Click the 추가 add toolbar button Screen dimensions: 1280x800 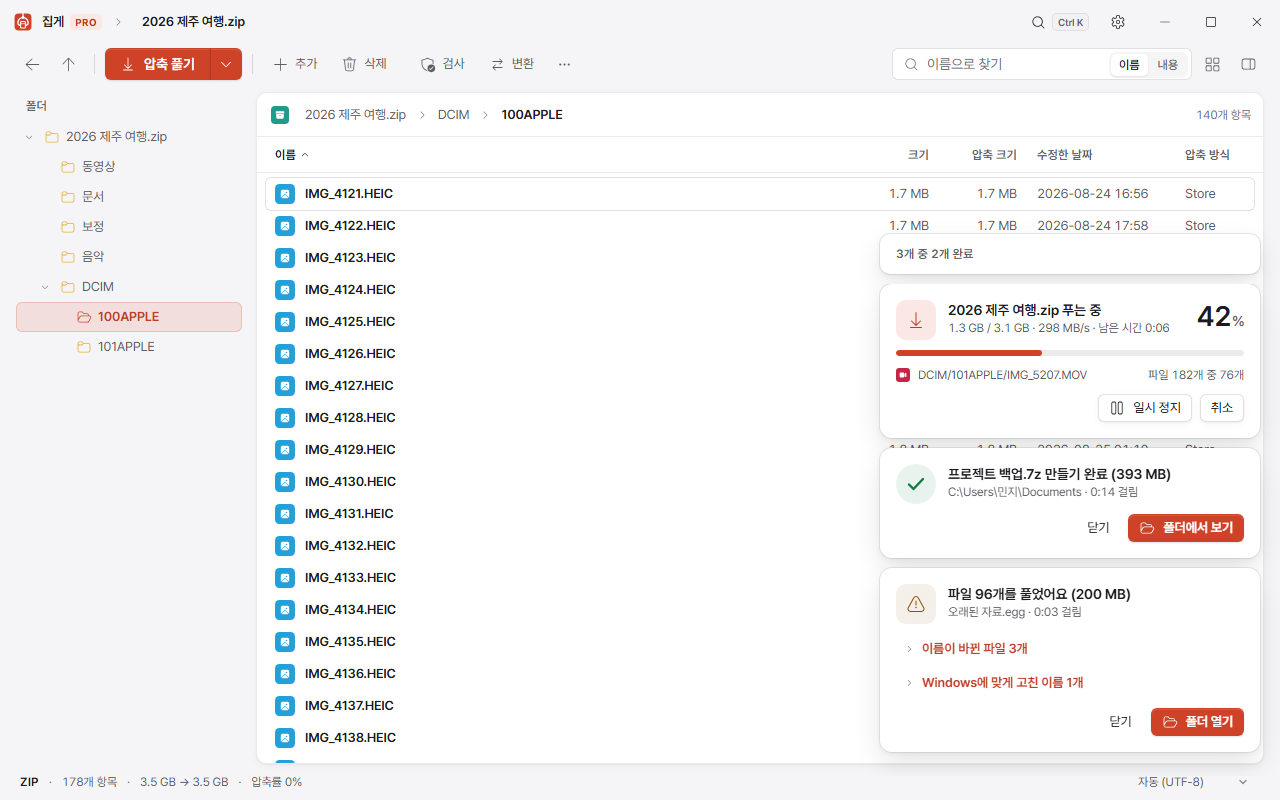(295, 64)
